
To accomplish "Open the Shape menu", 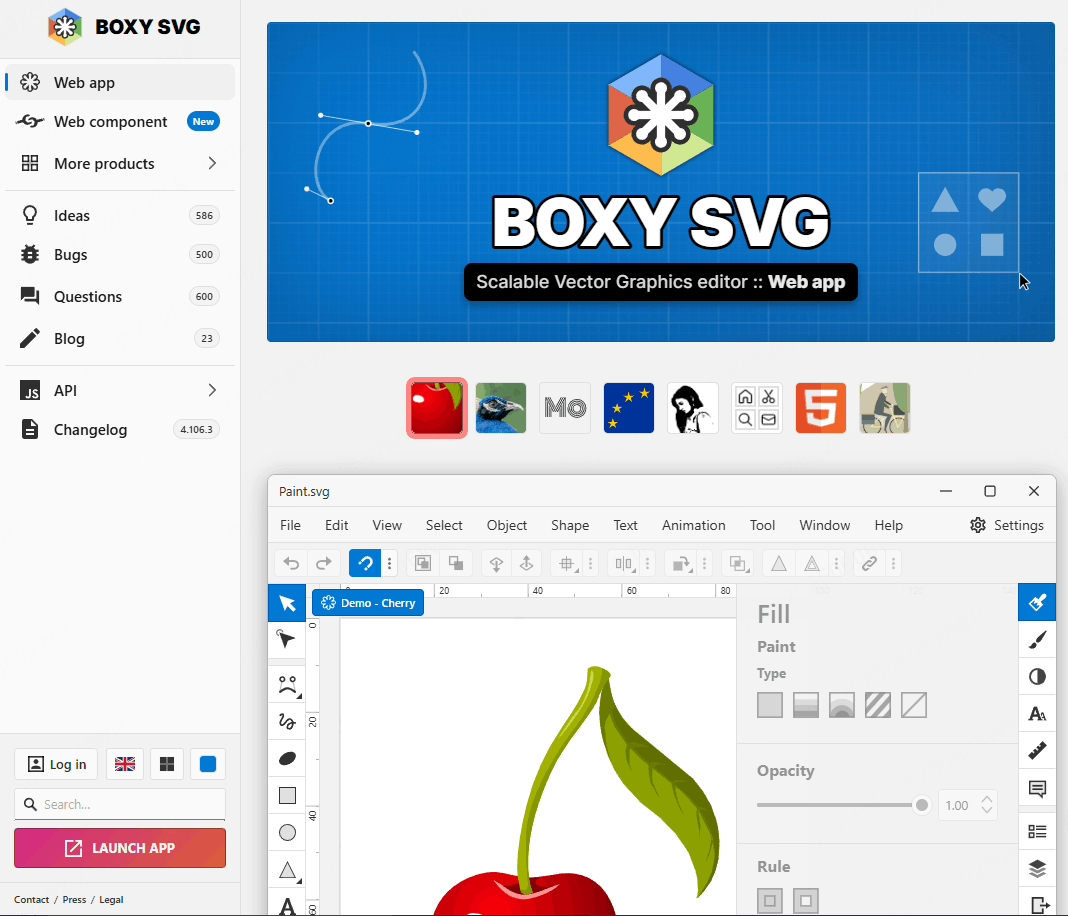I will coord(570,525).
